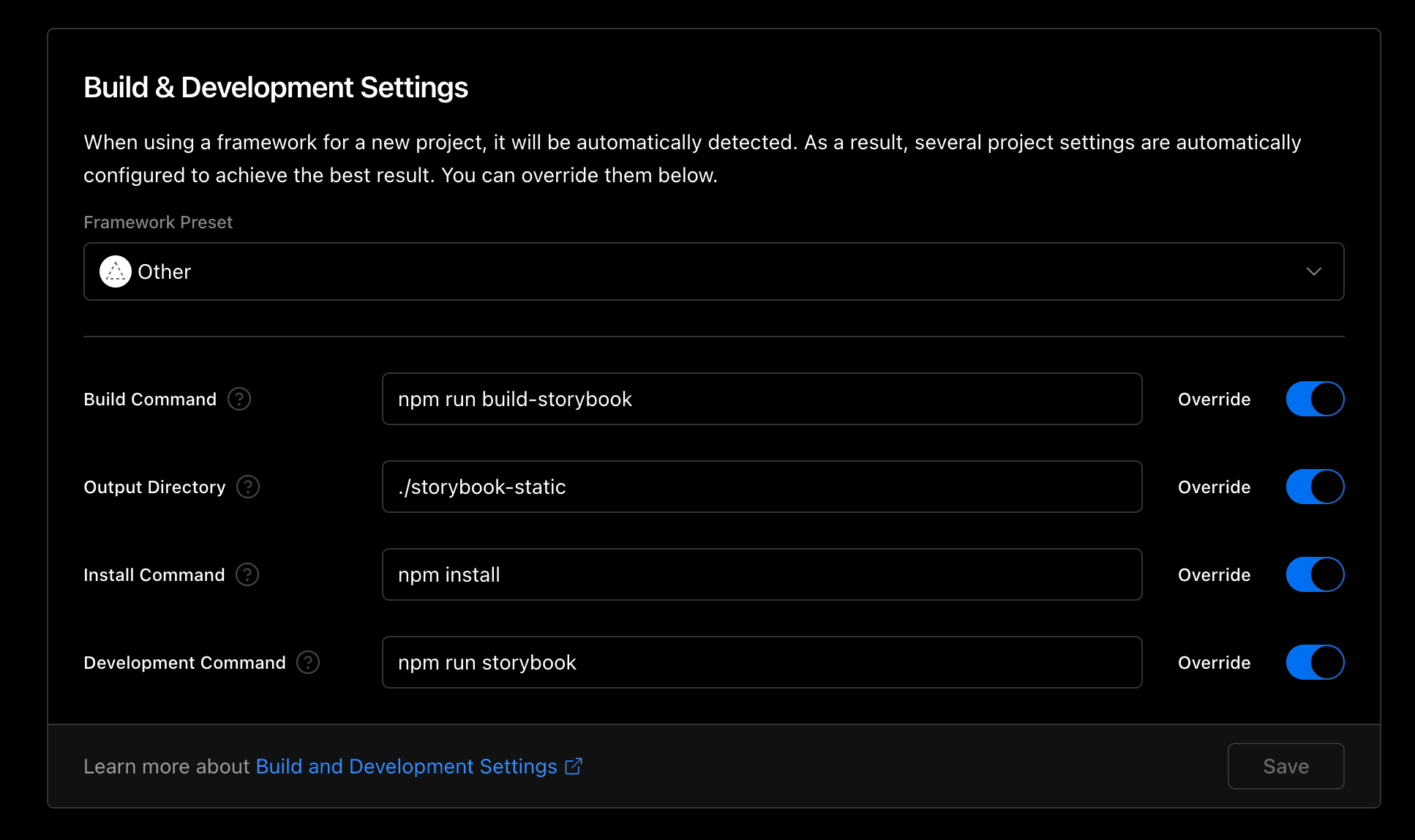This screenshot has width=1415, height=840.
Task: Click the Install Command help icon
Action: point(247,574)
